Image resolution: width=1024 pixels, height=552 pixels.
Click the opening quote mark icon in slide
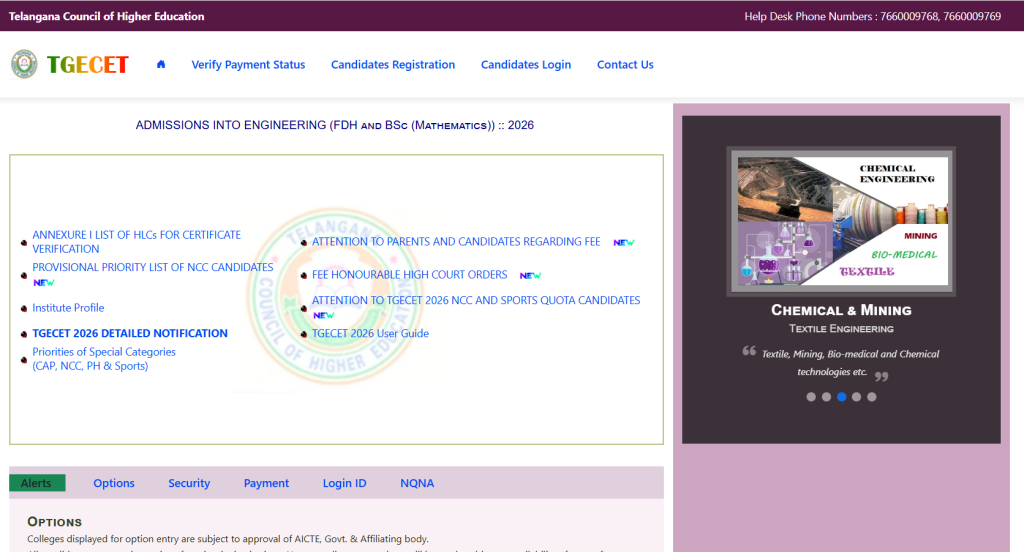click(749, 351)
